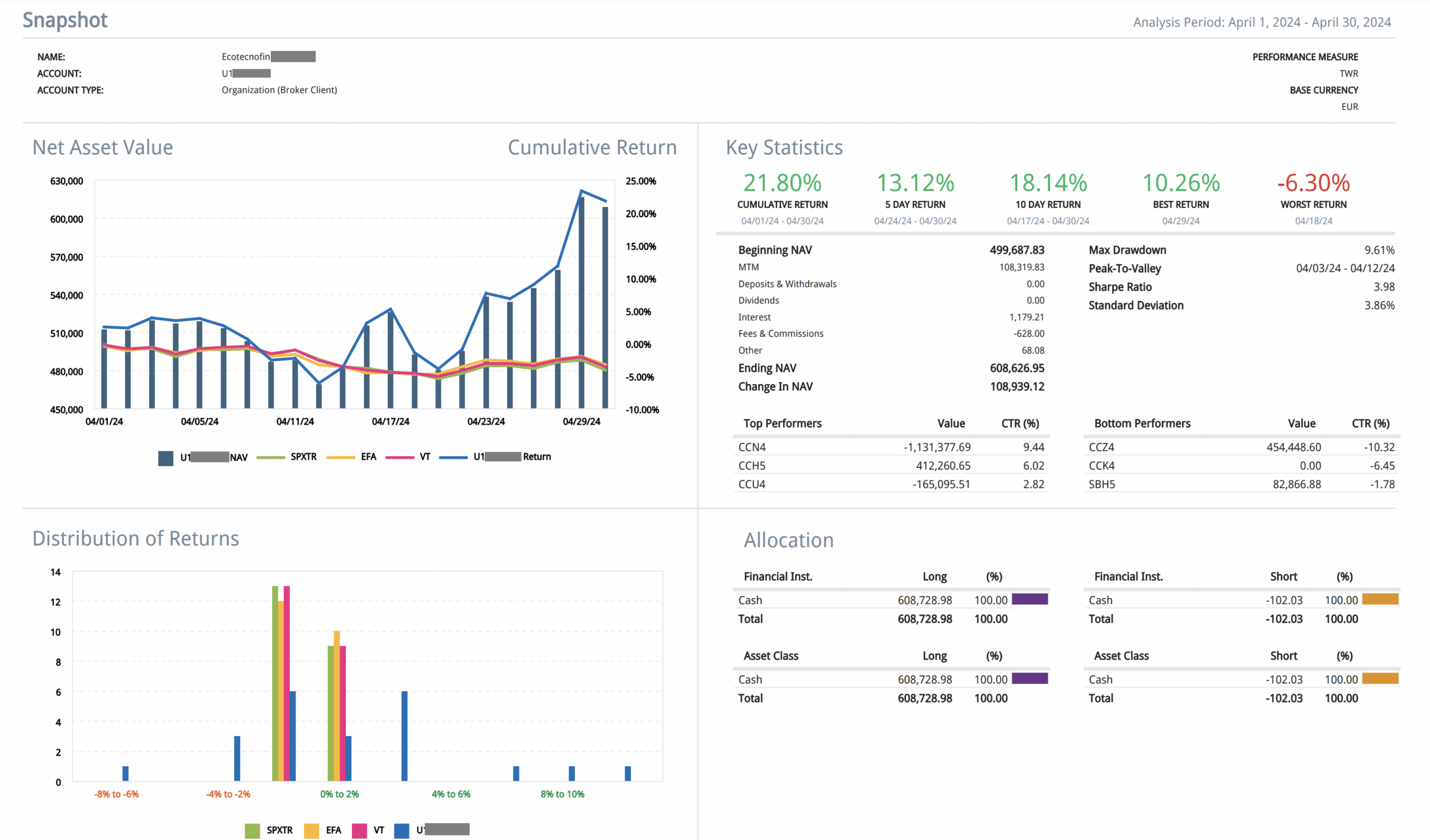Click the -6.30% worst return figure
Image resolution: width=1430 pixels, height=840 pixels.
click(x=1313, y=183)
